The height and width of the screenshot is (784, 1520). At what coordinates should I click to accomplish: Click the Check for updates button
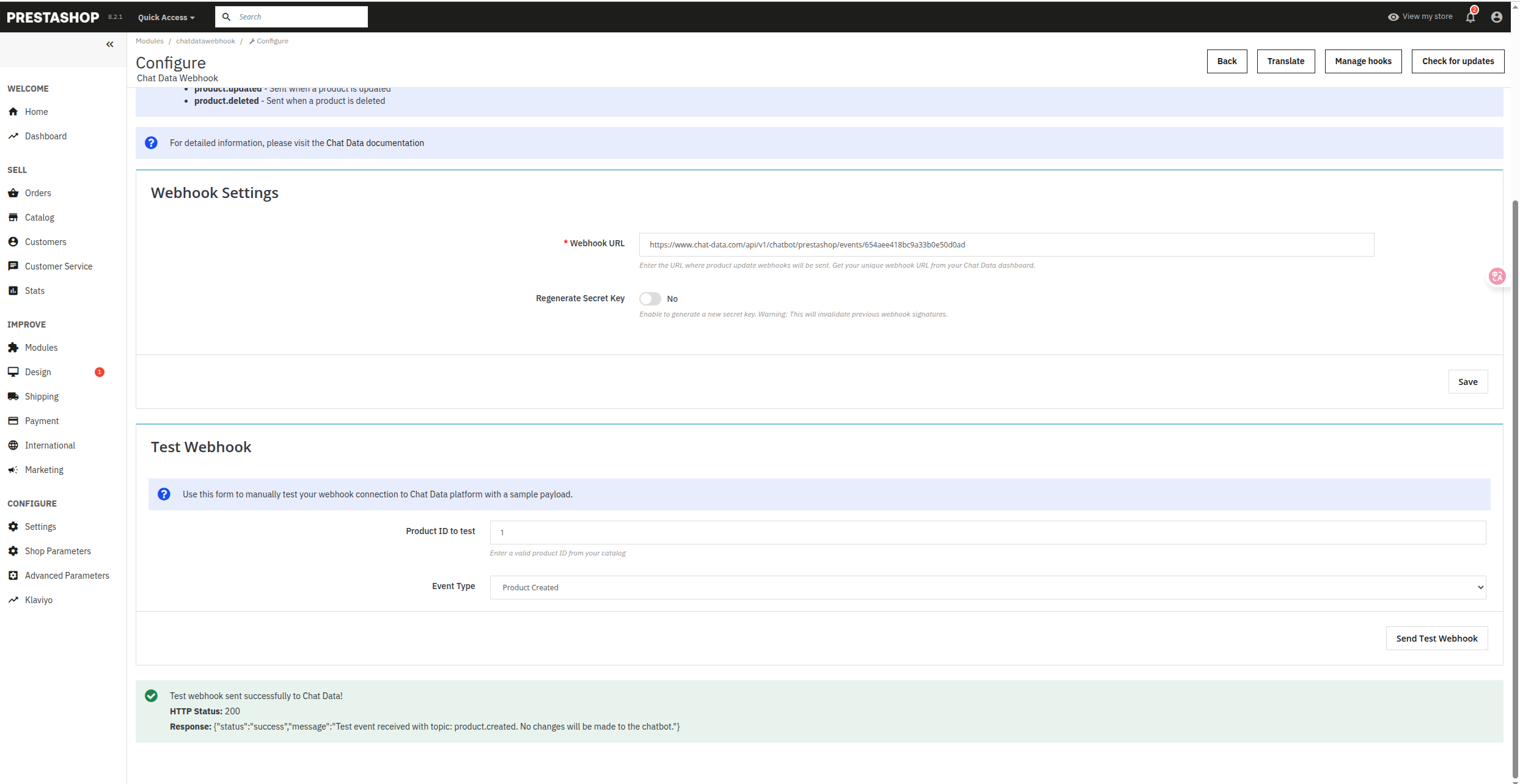pyautogui.click(x=1458, y=61)
